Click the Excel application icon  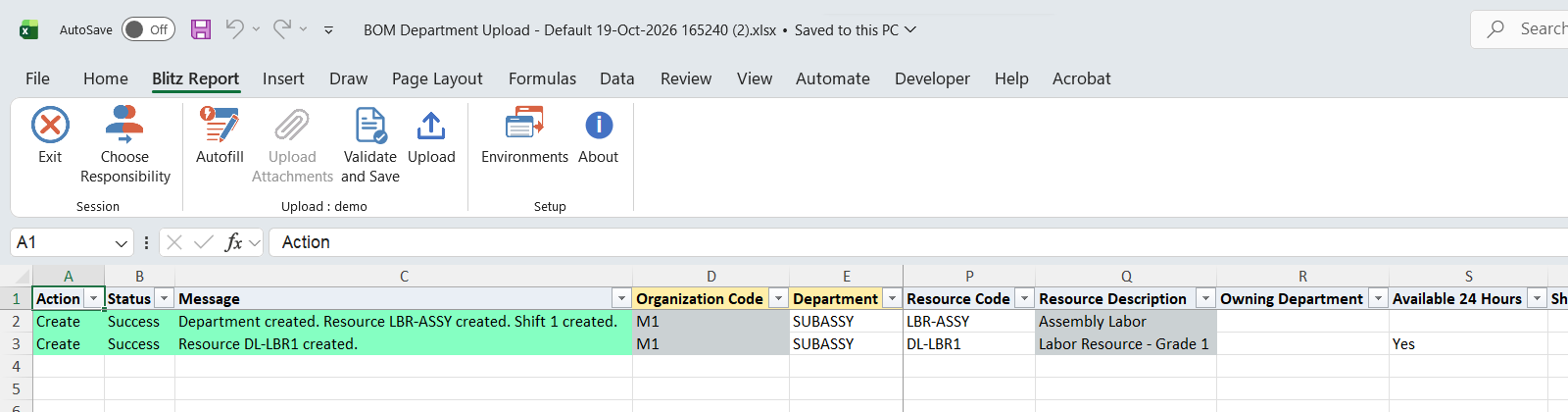coord(29,29)
